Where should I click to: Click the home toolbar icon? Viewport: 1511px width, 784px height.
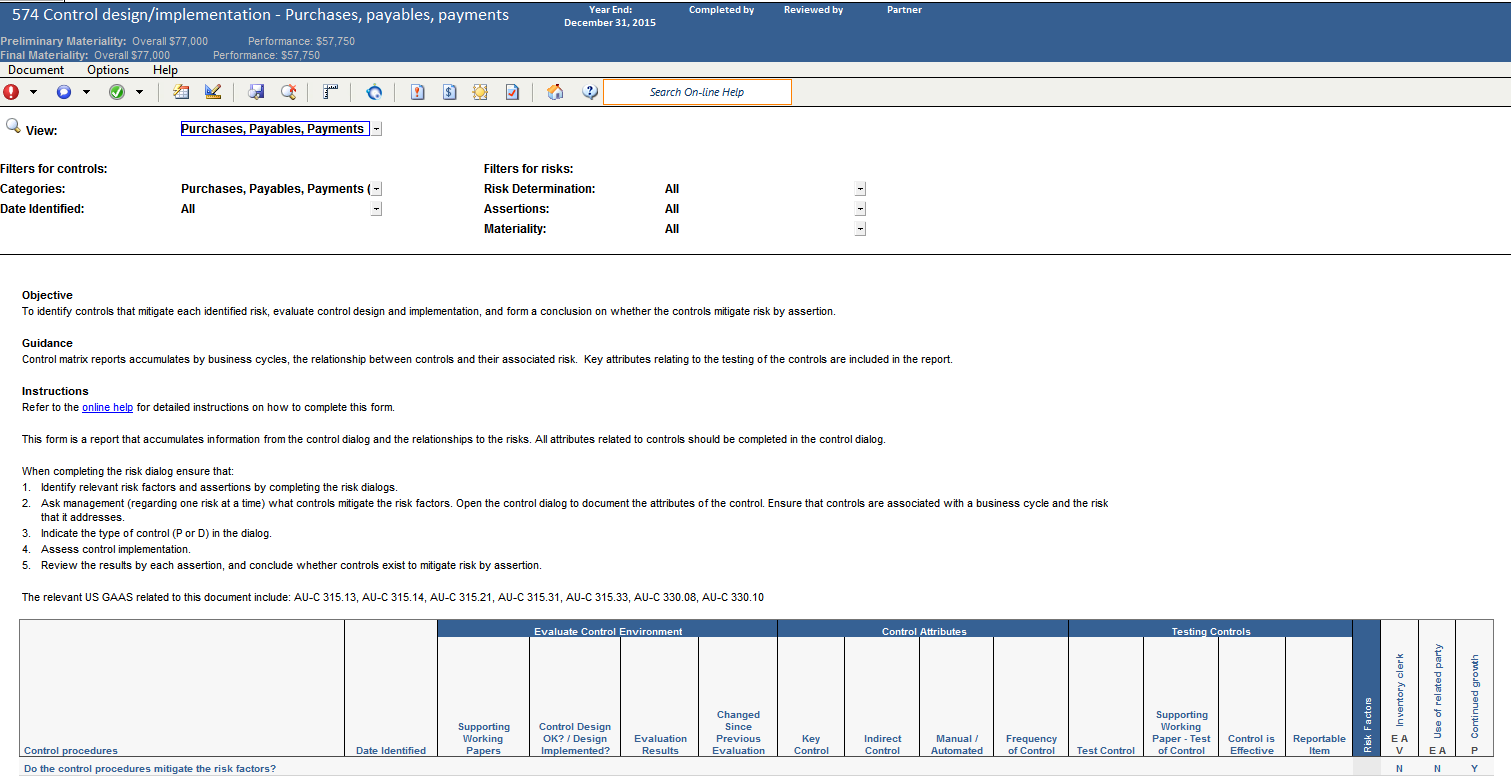pyautogui.click(x=555, y=91)
